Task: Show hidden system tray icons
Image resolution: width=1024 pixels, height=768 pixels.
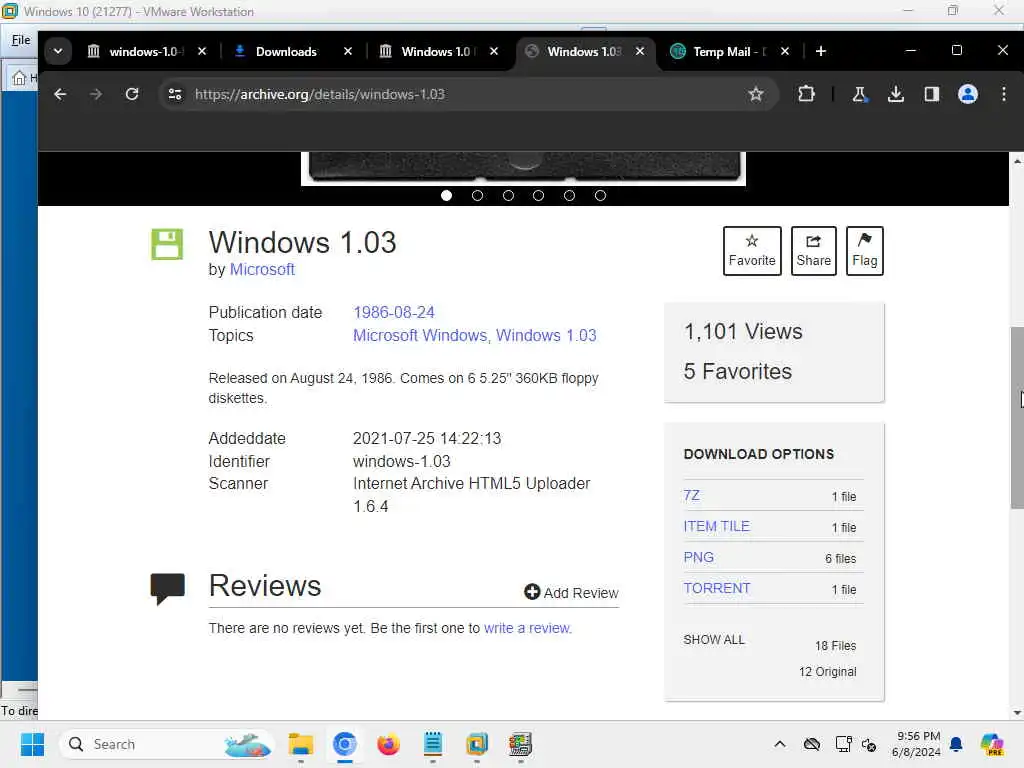Action: coord(780,744)
